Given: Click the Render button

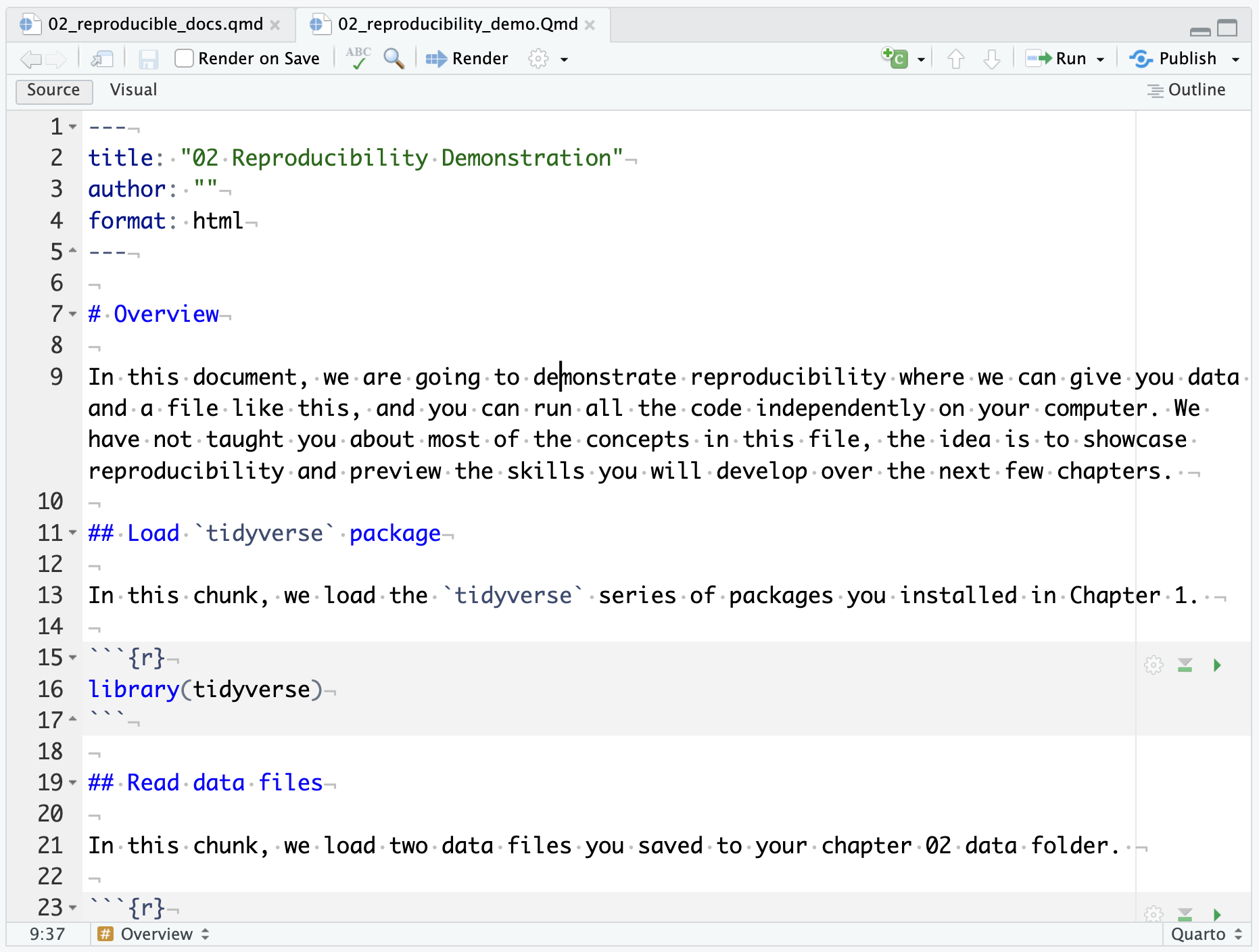Looking at the screenshot, I should [467, 59].
